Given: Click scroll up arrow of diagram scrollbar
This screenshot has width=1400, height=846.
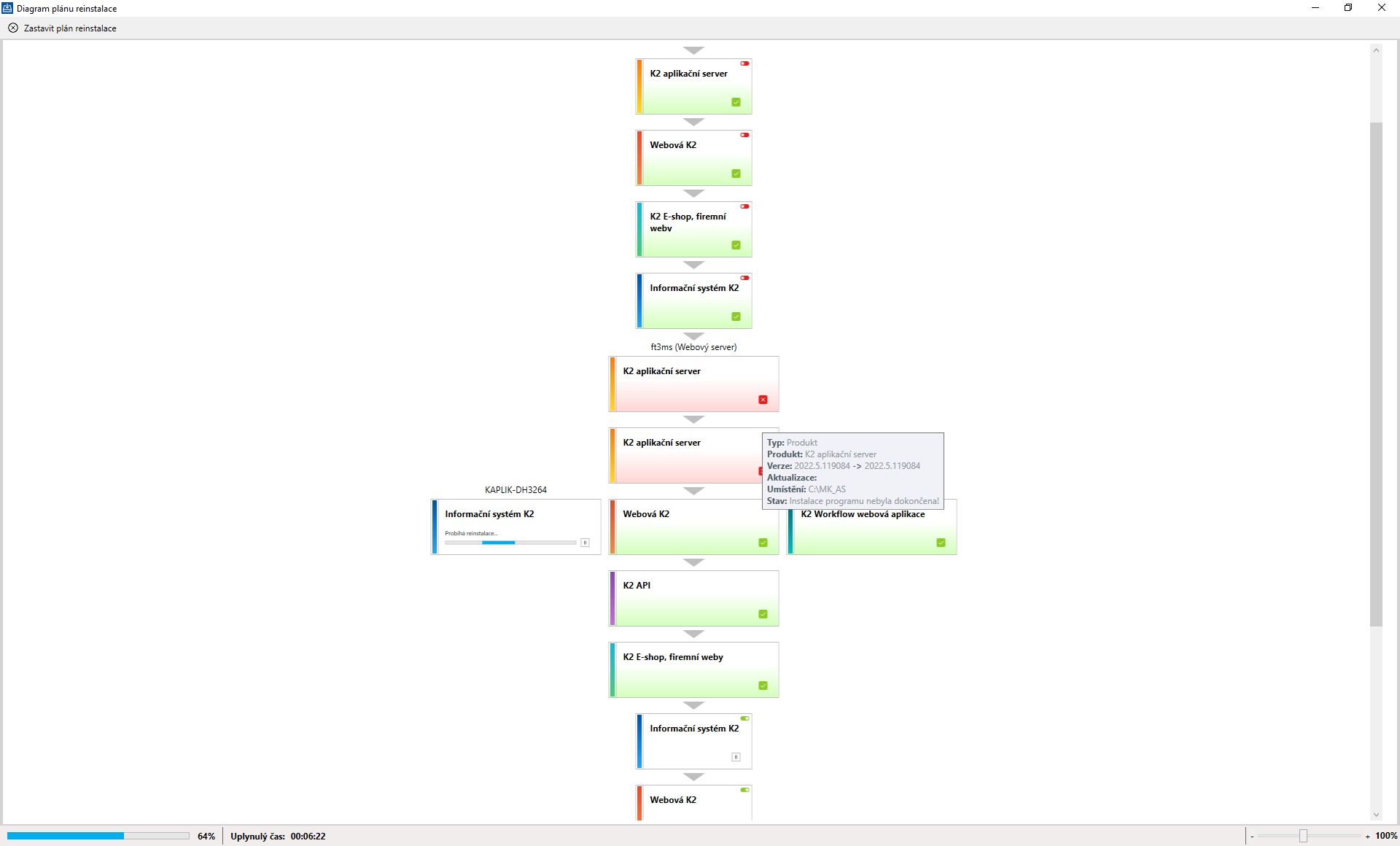Looking at the screenshot, I should pyautogui.click(x=1376, y=50).
